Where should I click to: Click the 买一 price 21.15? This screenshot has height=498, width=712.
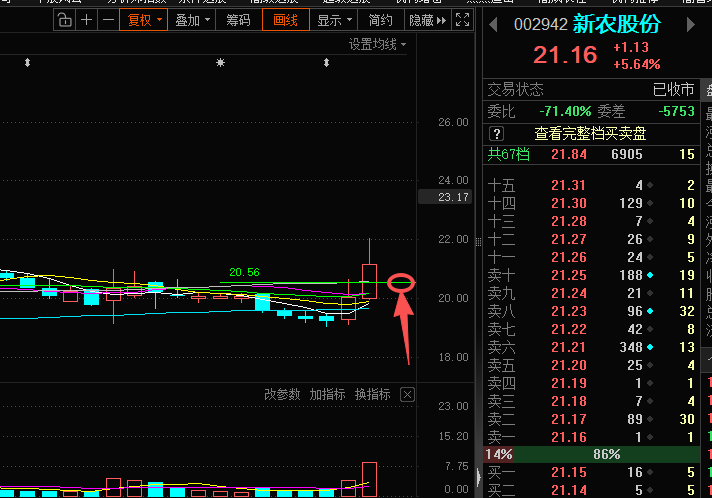pyautogui.click(x=569, y=473)
